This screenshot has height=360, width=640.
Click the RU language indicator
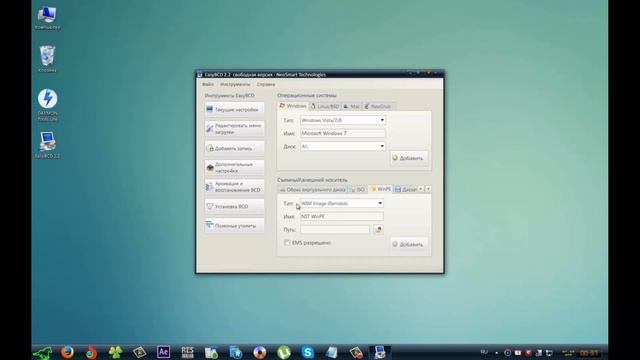484,352
